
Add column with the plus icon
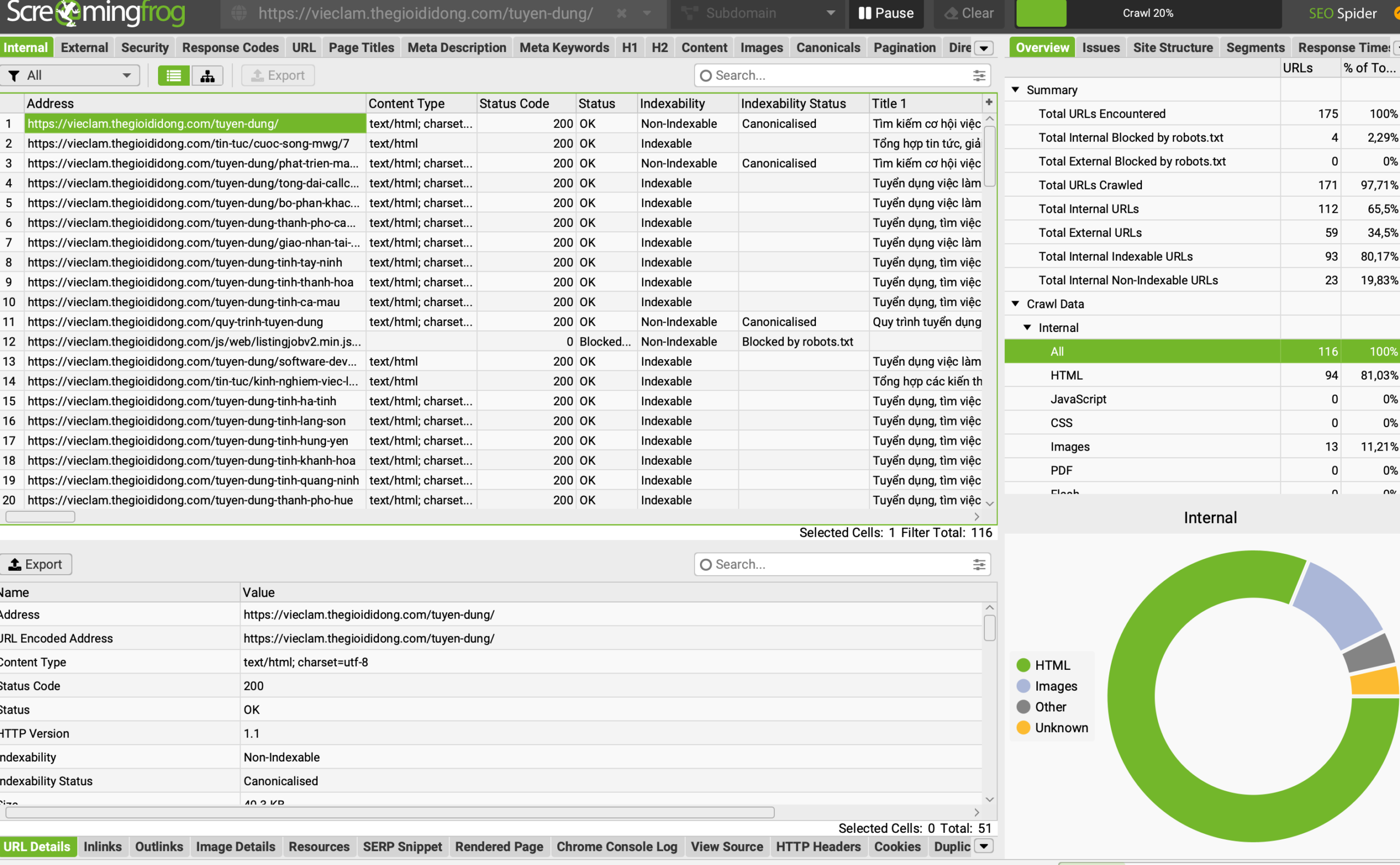click(989, 102)
